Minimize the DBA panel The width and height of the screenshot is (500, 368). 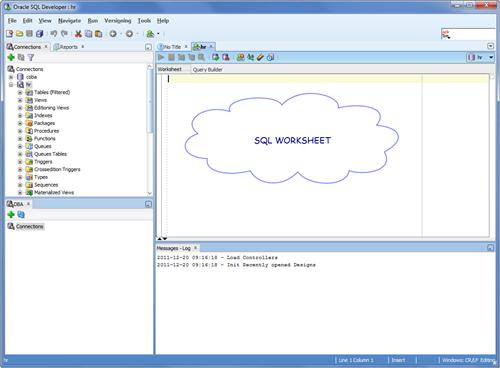click(149, 204)
